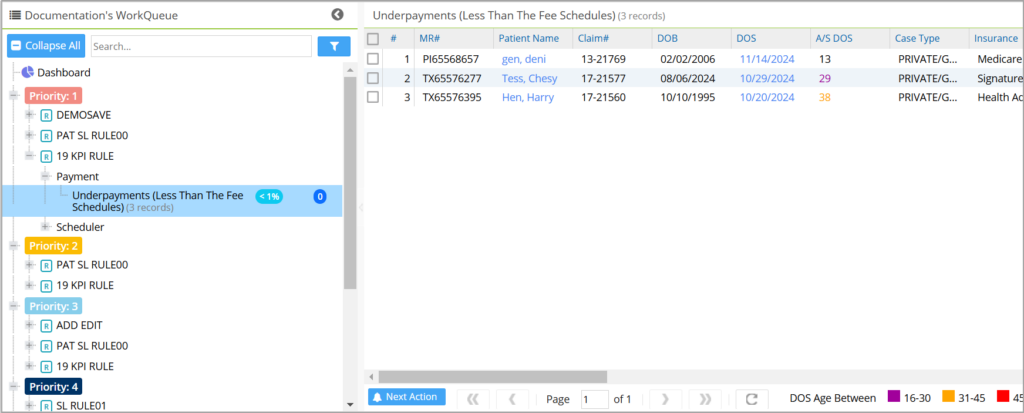Open DOS 10/20/2024 link
The width and height of the screenshot is (1024, 413).
[x=767, y=97]
